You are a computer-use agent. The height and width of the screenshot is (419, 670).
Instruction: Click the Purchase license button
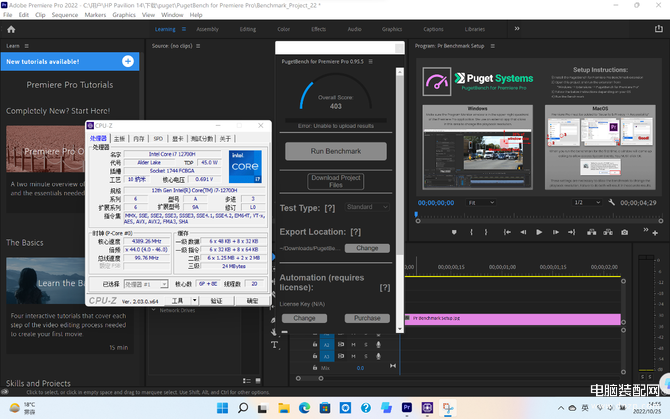(367, 318)
